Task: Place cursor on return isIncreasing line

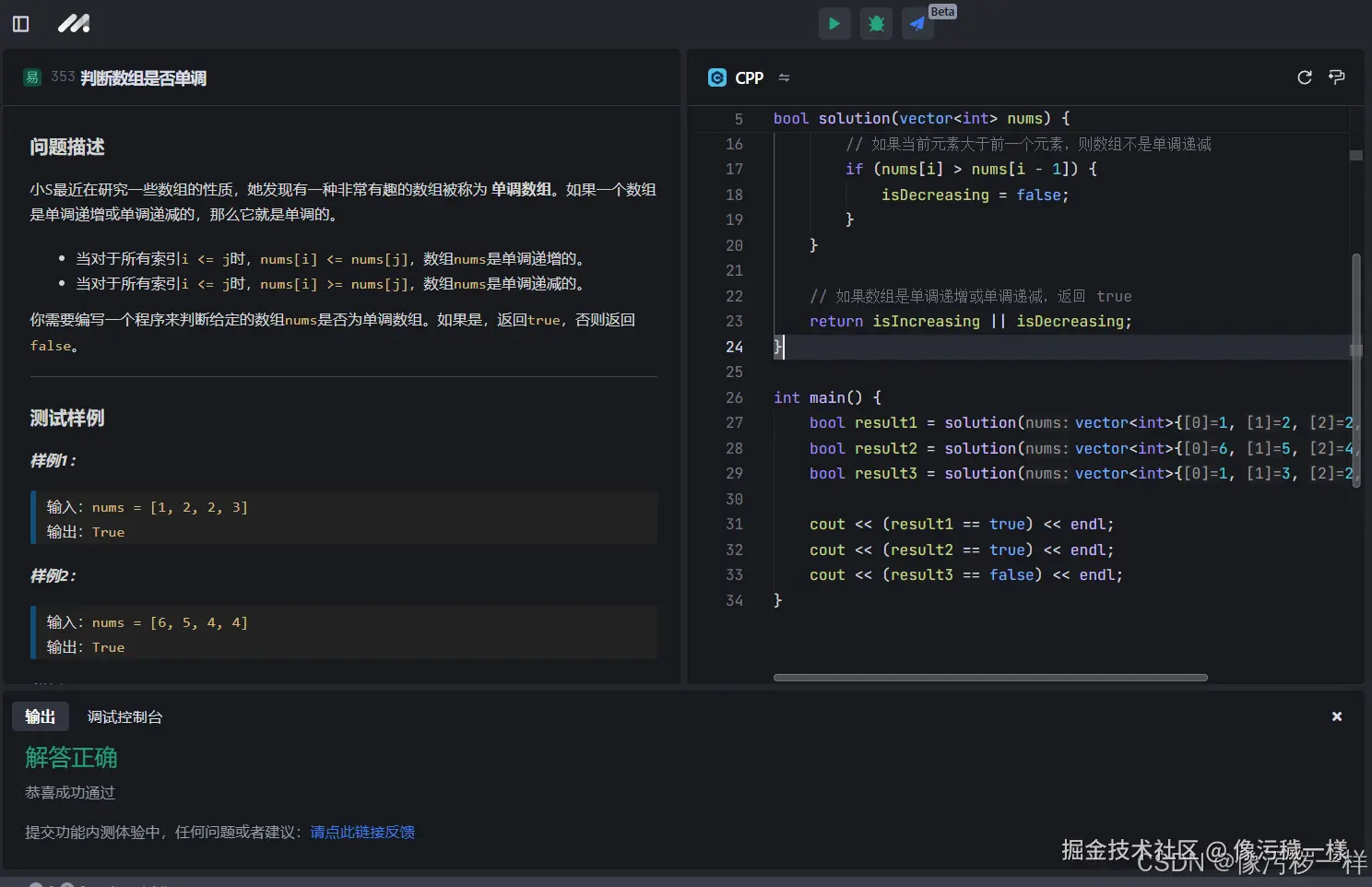Action: pyautogui.click(x=971, y=321)
